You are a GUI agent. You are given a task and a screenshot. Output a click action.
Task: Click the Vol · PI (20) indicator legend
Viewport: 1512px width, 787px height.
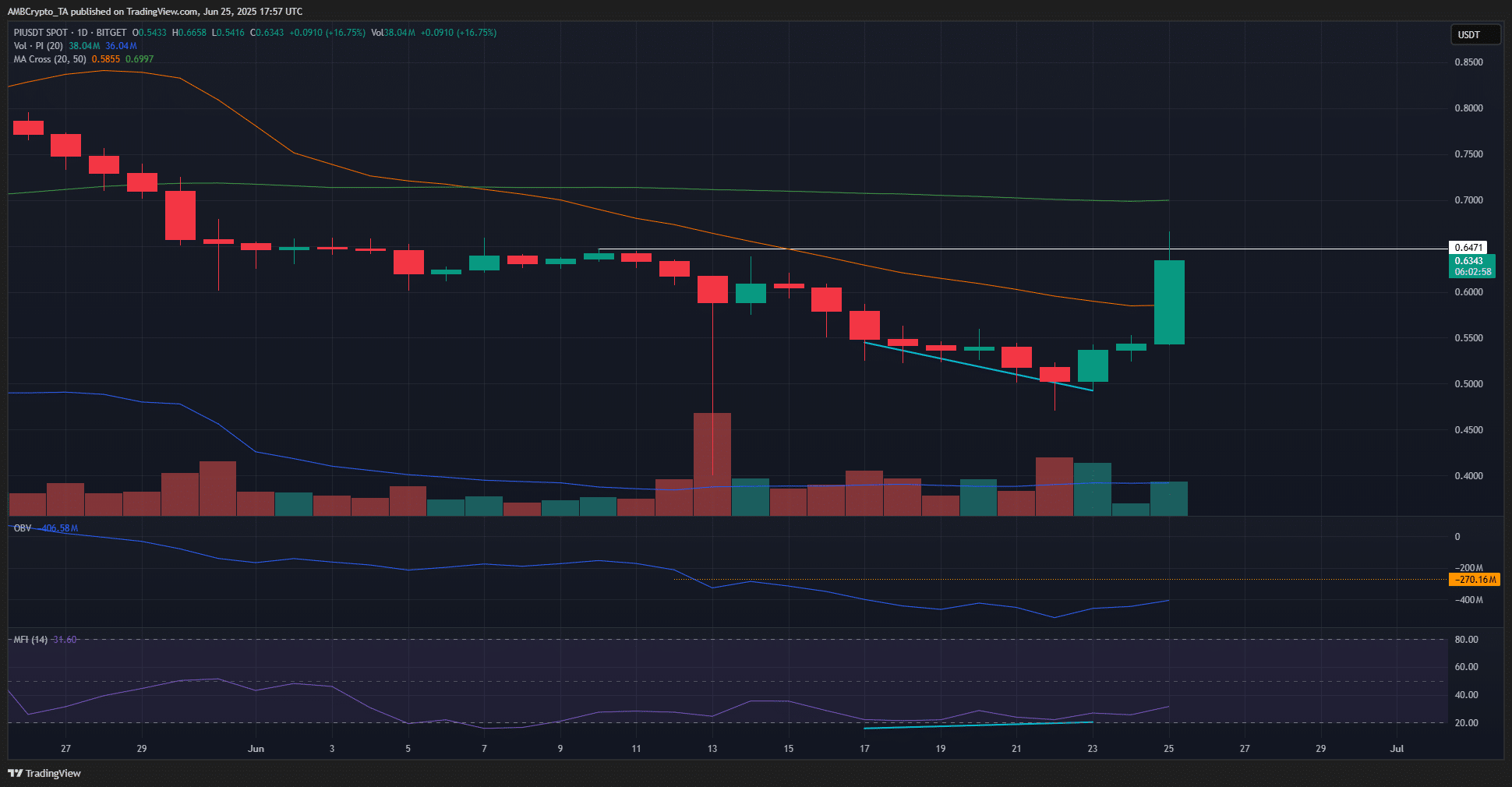tap(38, 46)
